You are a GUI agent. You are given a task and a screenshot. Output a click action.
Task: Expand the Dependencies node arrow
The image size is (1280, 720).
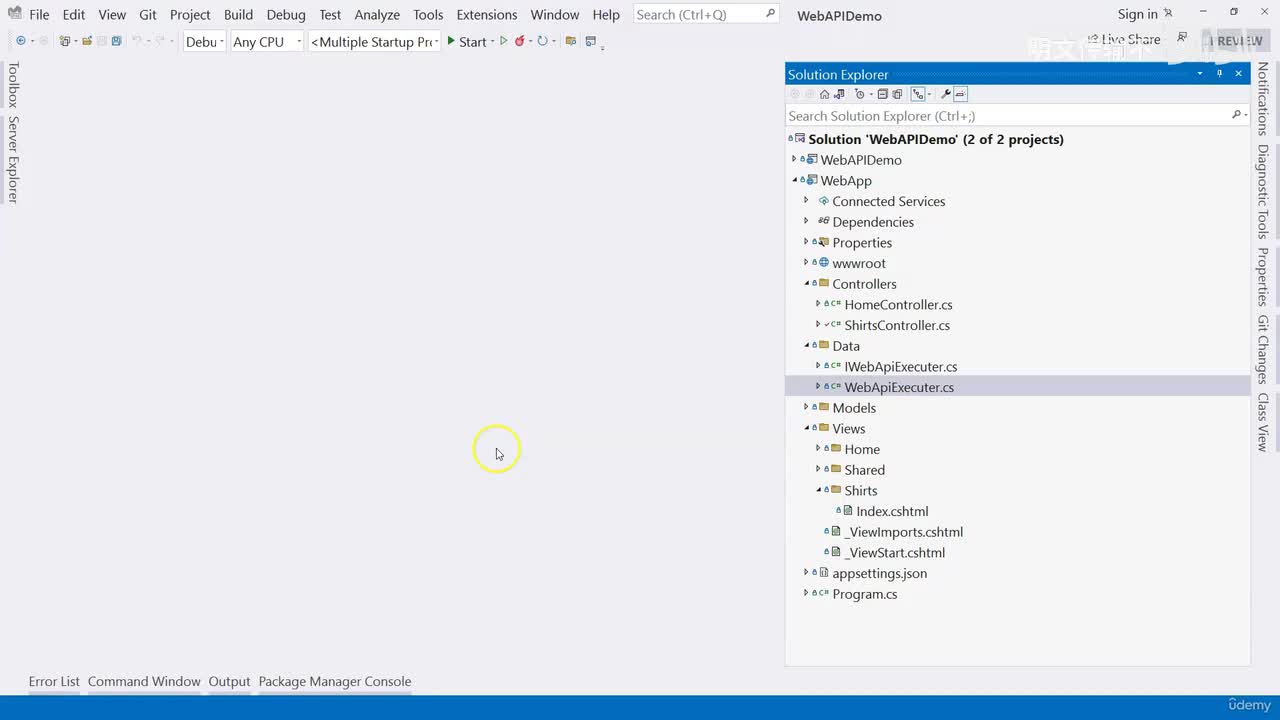pyautogui.click(x=806, y=221)
